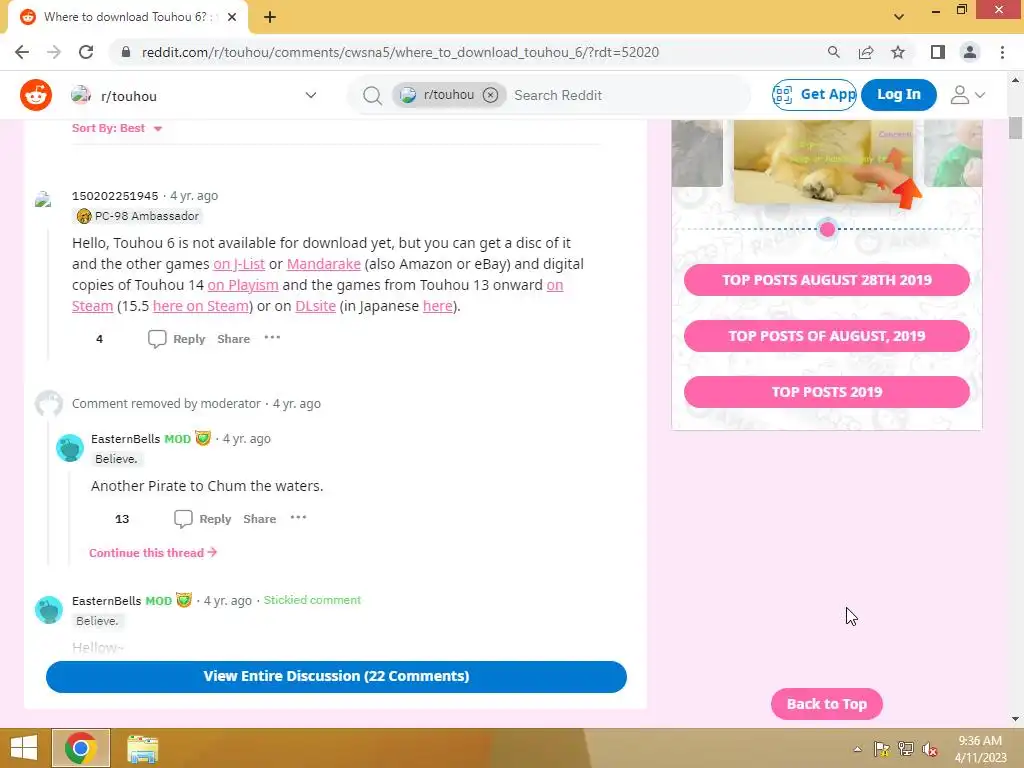Image resolution: width=1024 pixels, height=768 pixels.
Task: Toggle the browser side panel
Action: tap(938, 52)
